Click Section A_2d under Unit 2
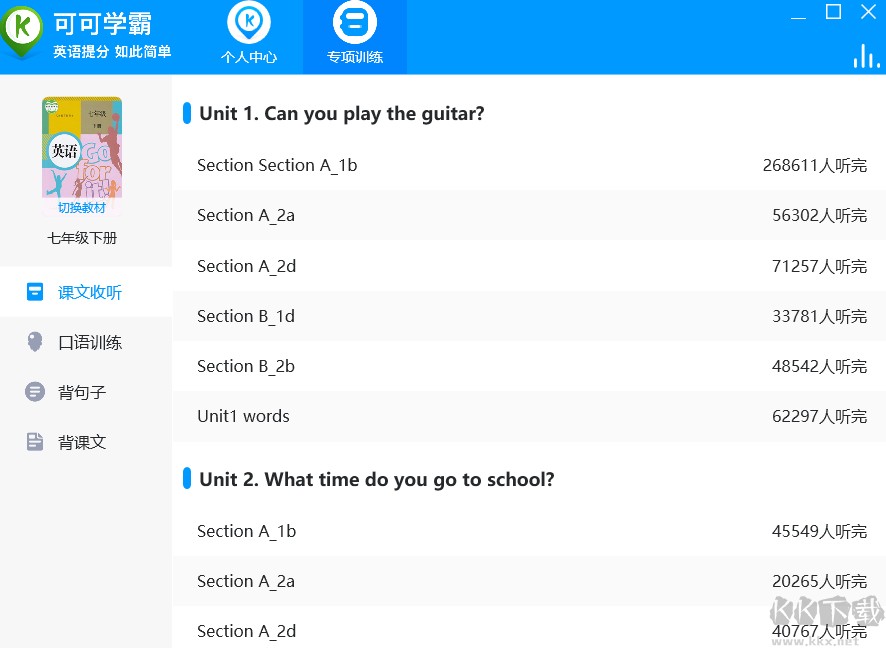The width and height of the screenshot is (886, 648). coord(246,631)
